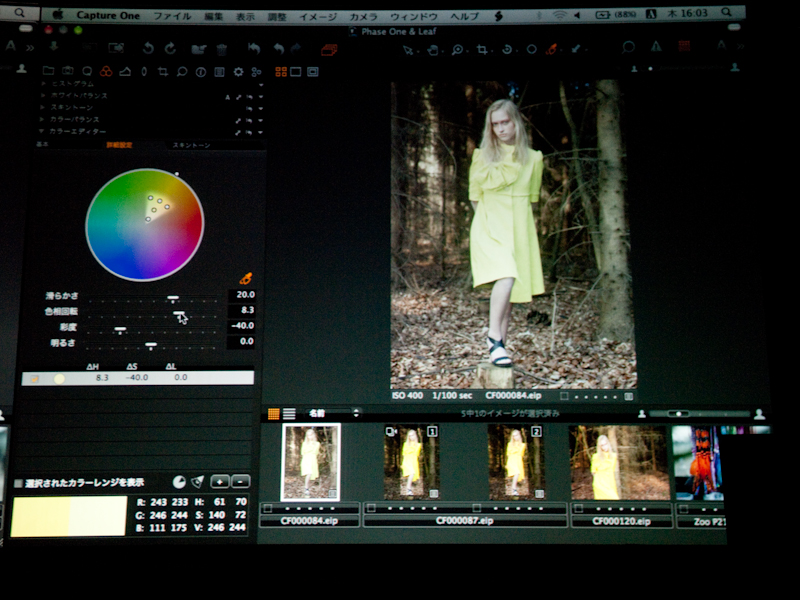Screen dimensions: 800x600
Task: Click the minus button to remove color range
Action: (240, 482)
